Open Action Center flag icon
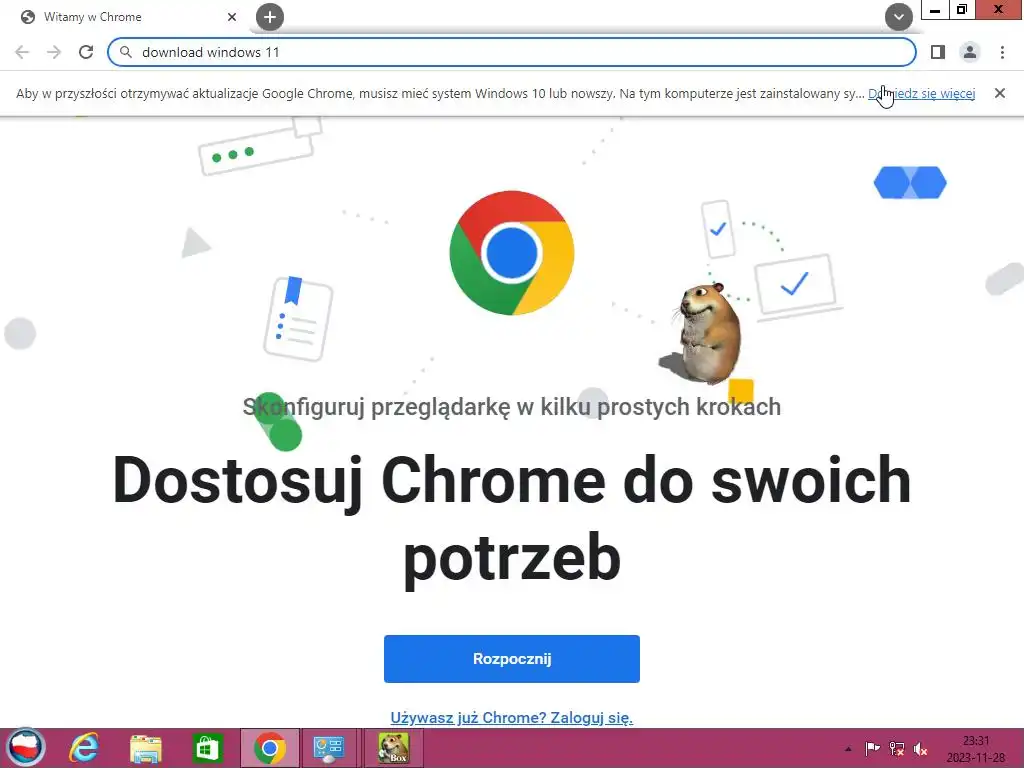This screenshot has height=768, width=1024. click(x=872, y=749)
